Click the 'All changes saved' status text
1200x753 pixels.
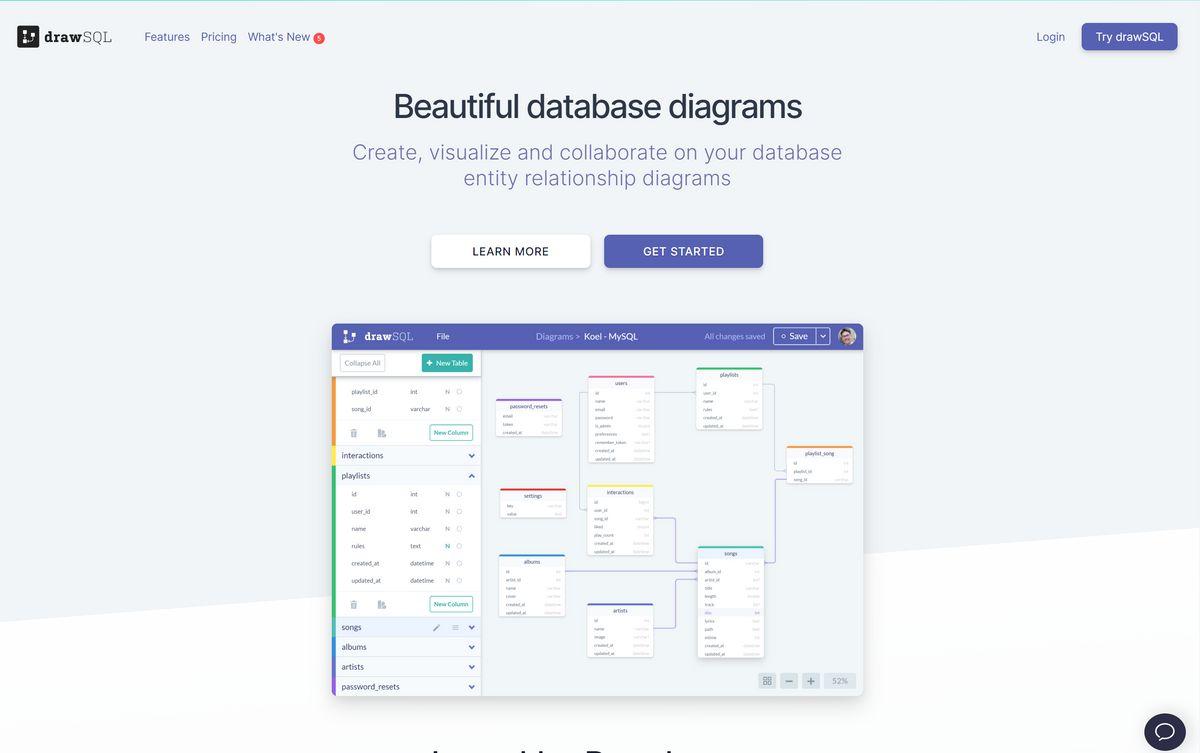pos(735,336)
